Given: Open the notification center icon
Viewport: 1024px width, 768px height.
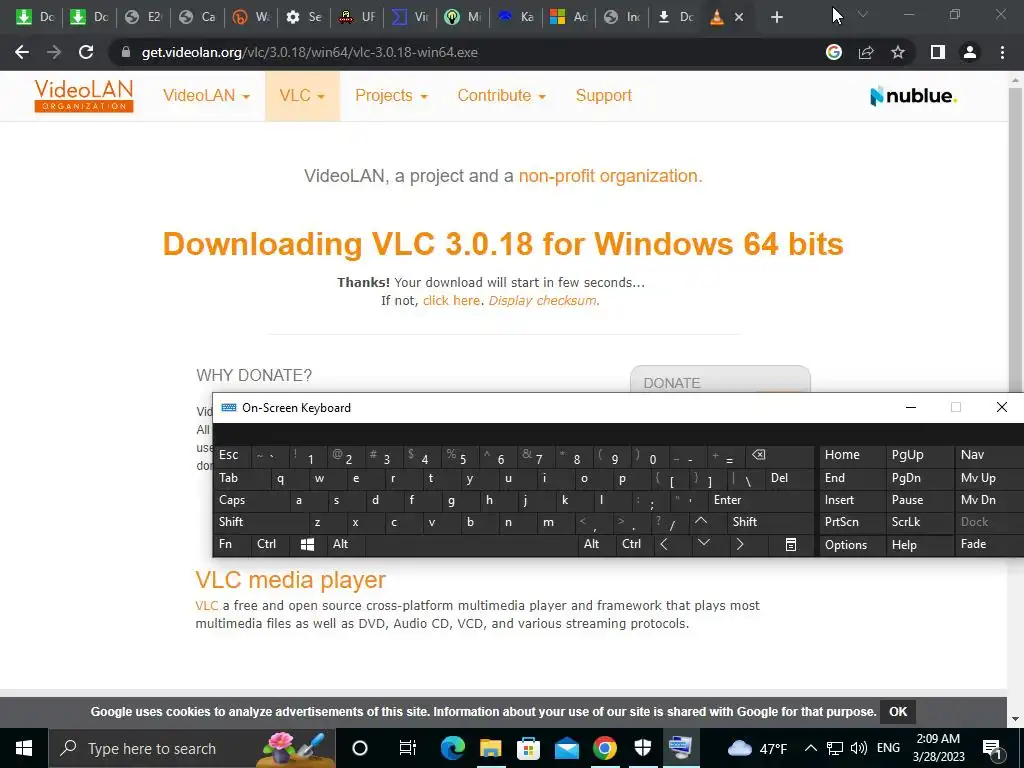Looking at the screenshot, I should tap(992, 748).
